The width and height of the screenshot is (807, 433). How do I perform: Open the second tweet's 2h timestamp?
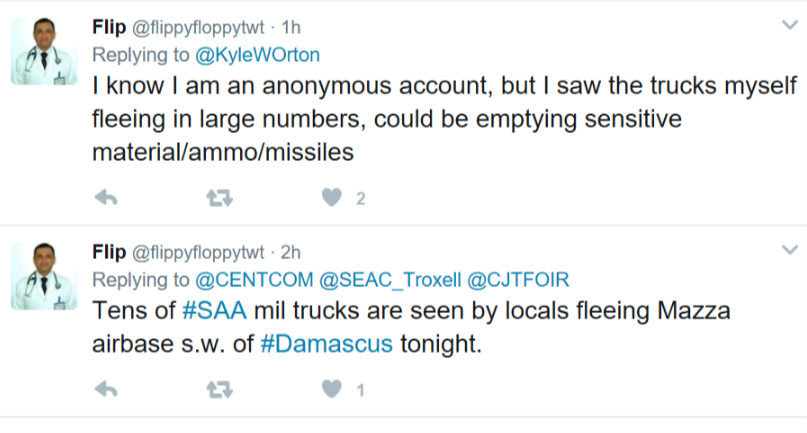tap(292, 252)
